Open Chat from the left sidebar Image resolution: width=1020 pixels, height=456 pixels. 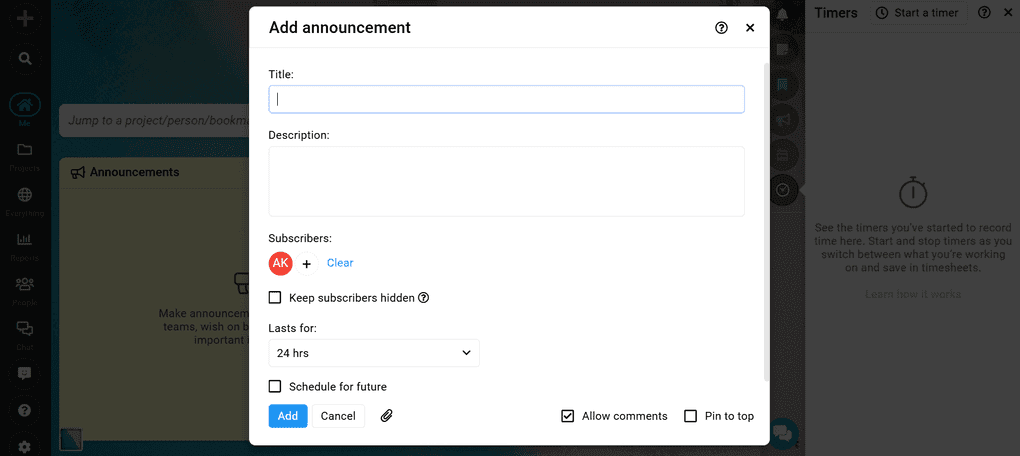point(25,329)
